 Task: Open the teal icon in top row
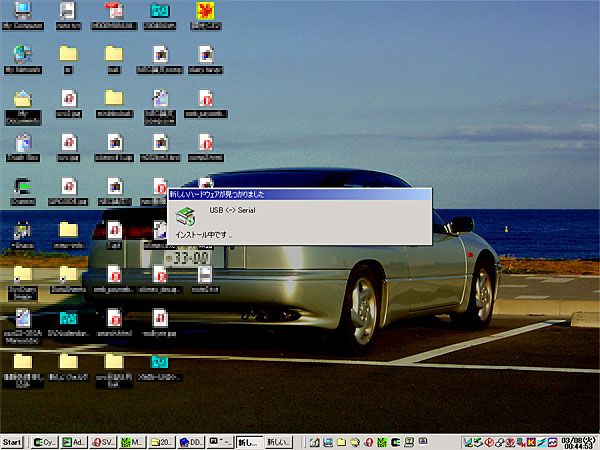[x=158, y=12]
